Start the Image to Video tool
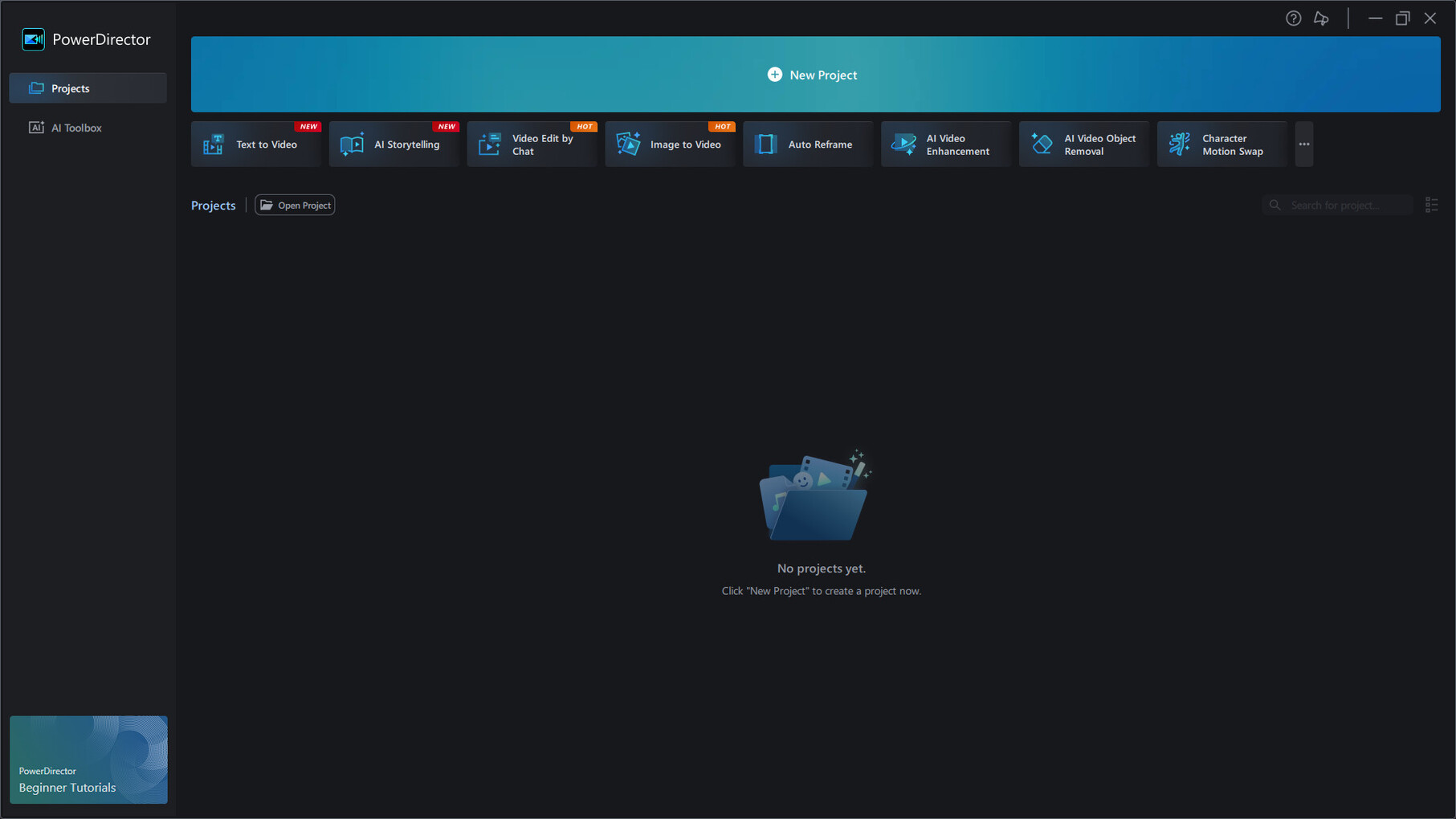Image resolution: width=1456 pixels, height=819 pixels. coord(670,145)
